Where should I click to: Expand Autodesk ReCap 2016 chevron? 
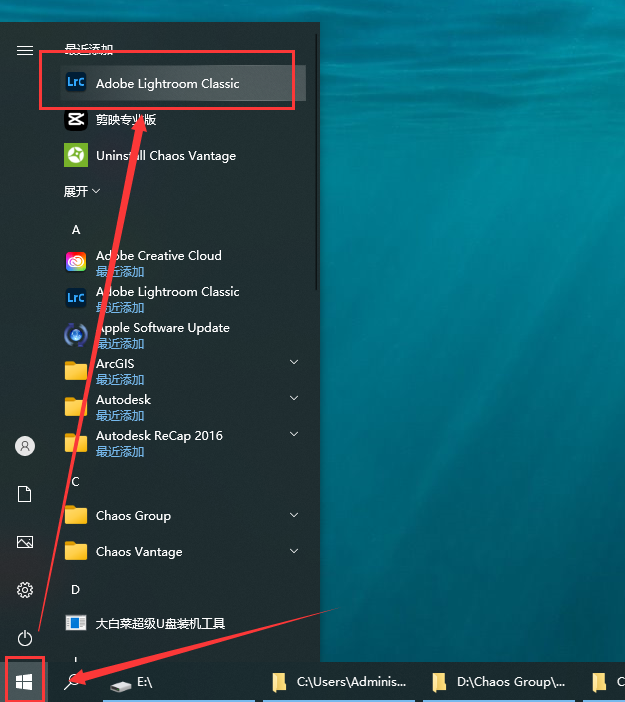pos(294,434)
